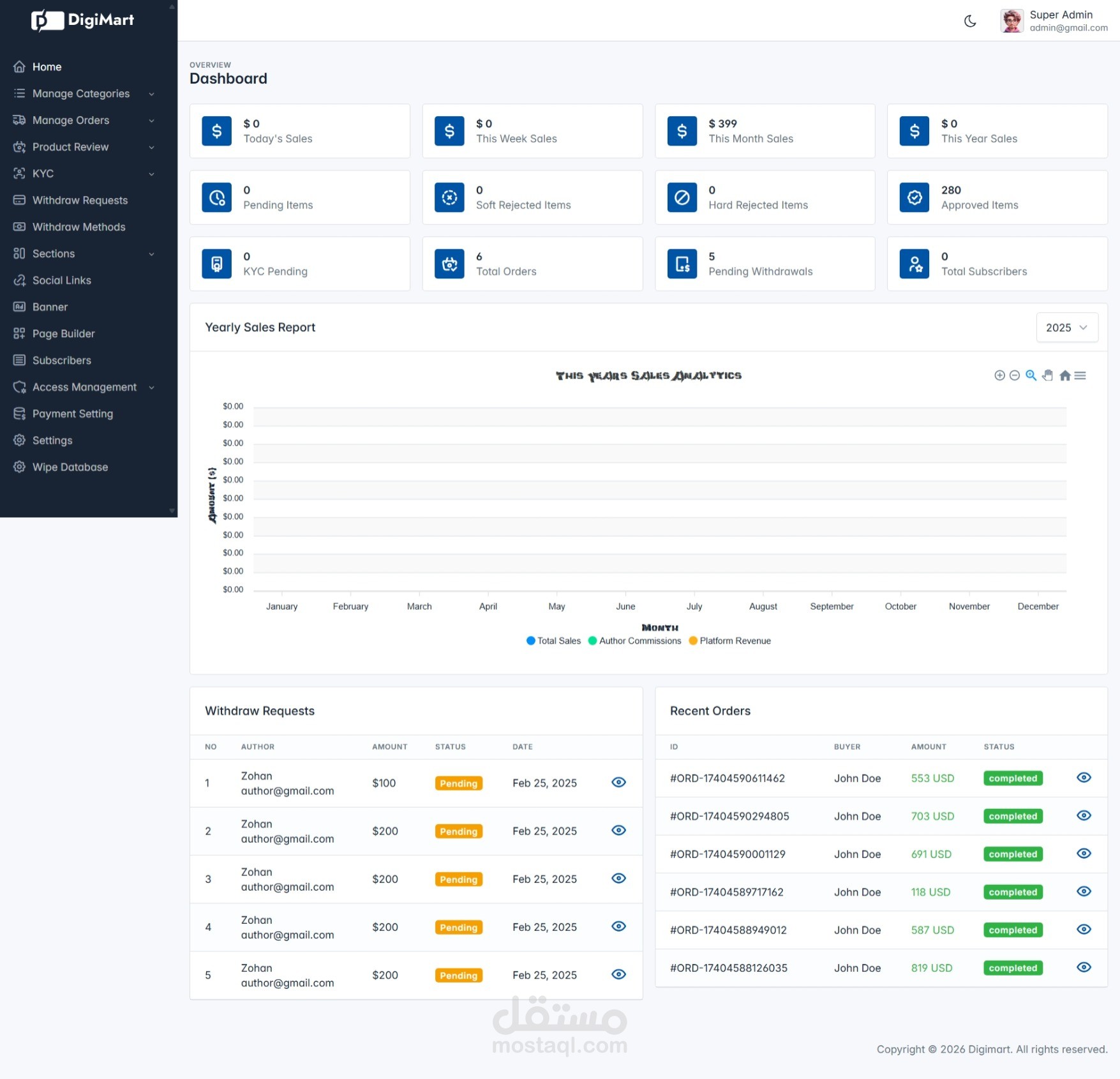The width and height of the screenshot is (1120, 1079).
Task: Click the DigiMart logo
Action: point(83,20)
